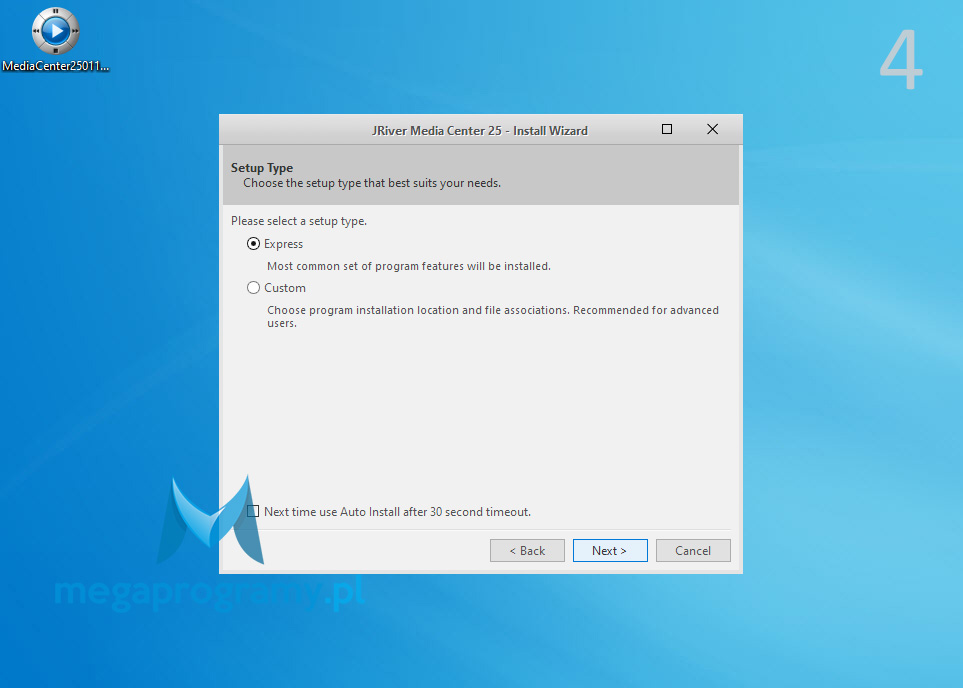
Task: Maximize the Install Wizard window
Action: coord(666,129)
